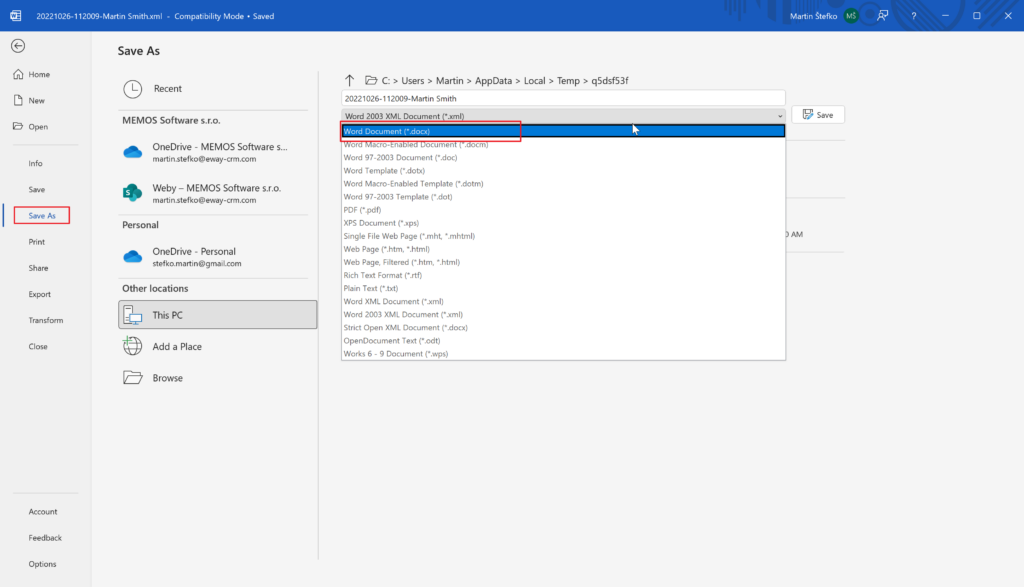Viewport: 1024px width, 587px height.
Task: Choose Single File Web Page option
Action: click(563, 236)
